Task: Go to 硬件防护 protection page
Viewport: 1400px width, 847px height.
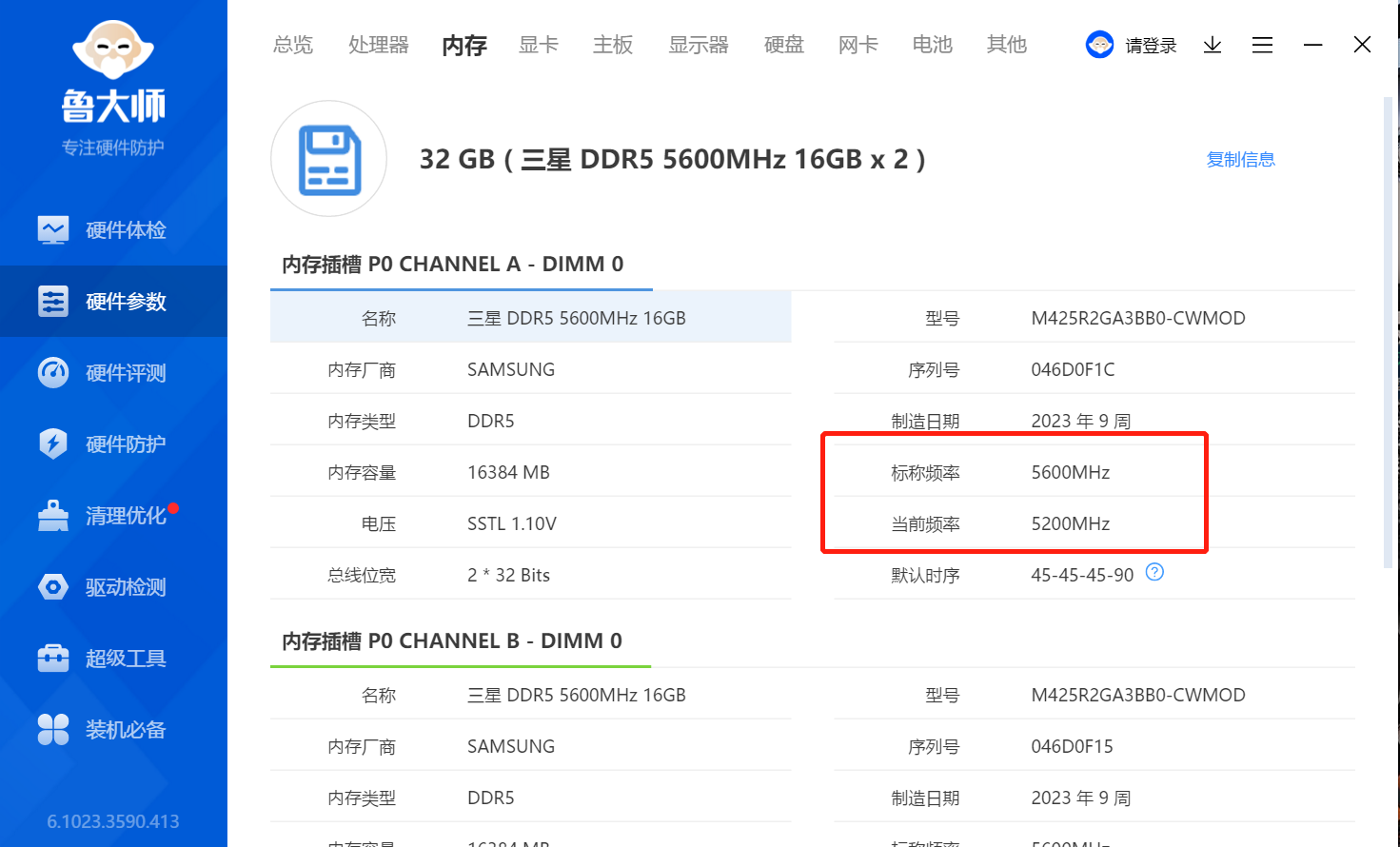Action: click(x=113, y=443)
